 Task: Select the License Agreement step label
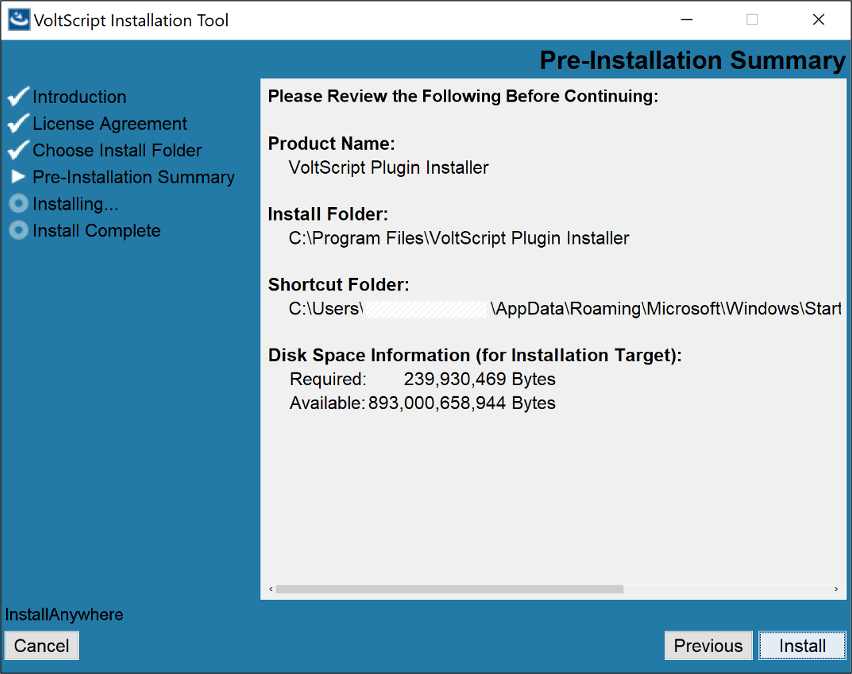(x=110, y=124)
